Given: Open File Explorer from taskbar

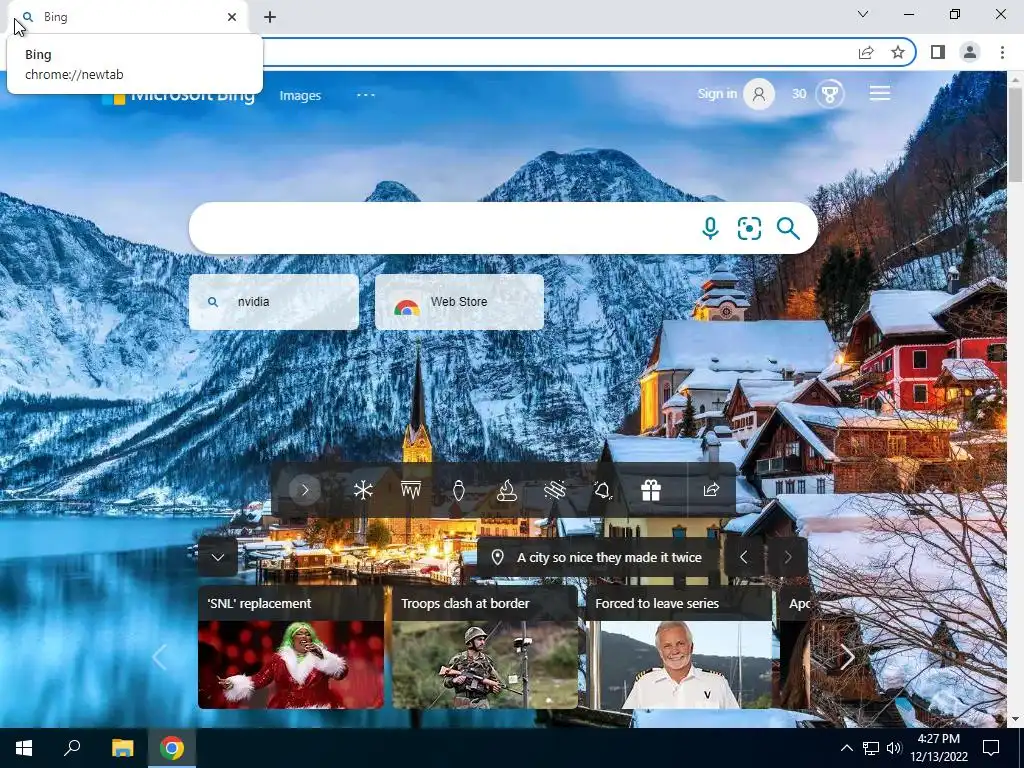Looking at the screenshot, I should click(122, 748).
